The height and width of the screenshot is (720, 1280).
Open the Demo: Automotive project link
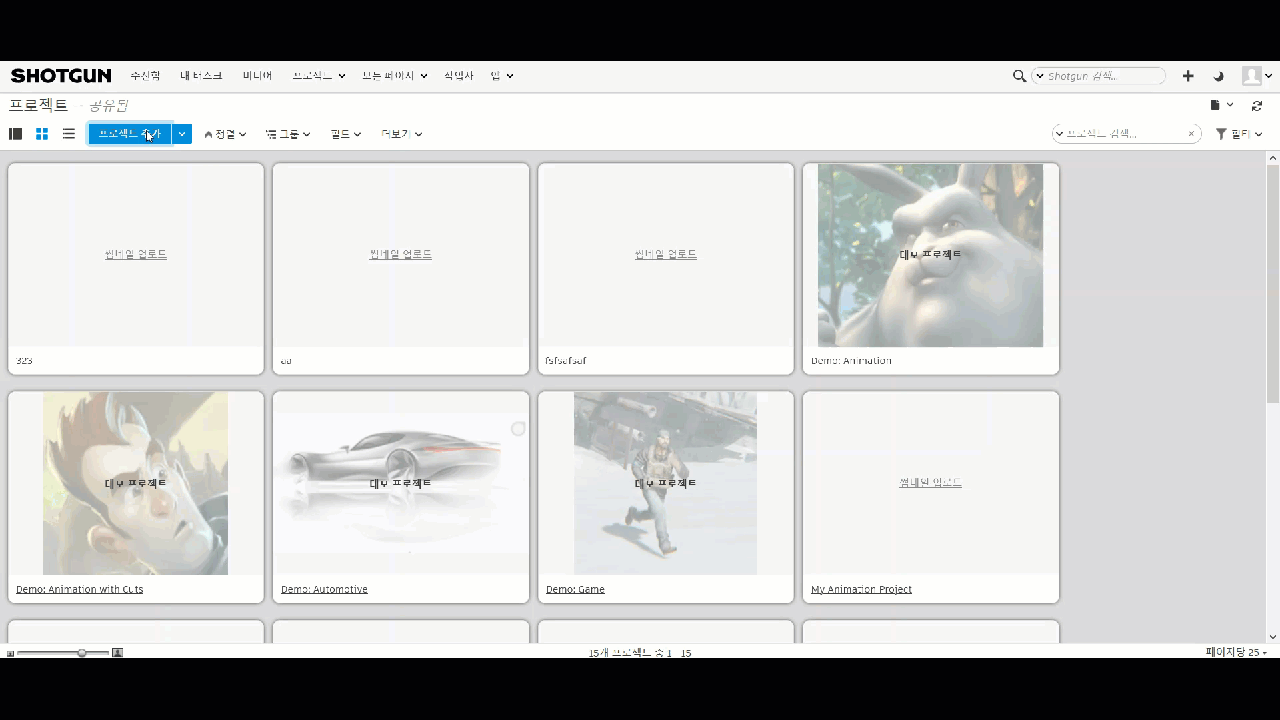pos(324,589)
